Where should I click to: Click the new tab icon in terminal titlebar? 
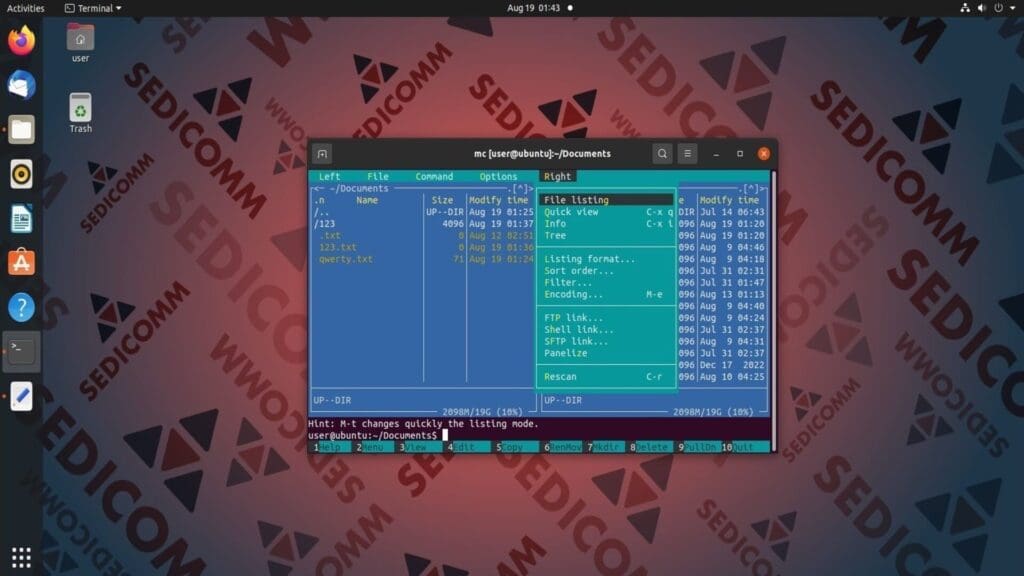pyautogui.click(x=322, y=154)
